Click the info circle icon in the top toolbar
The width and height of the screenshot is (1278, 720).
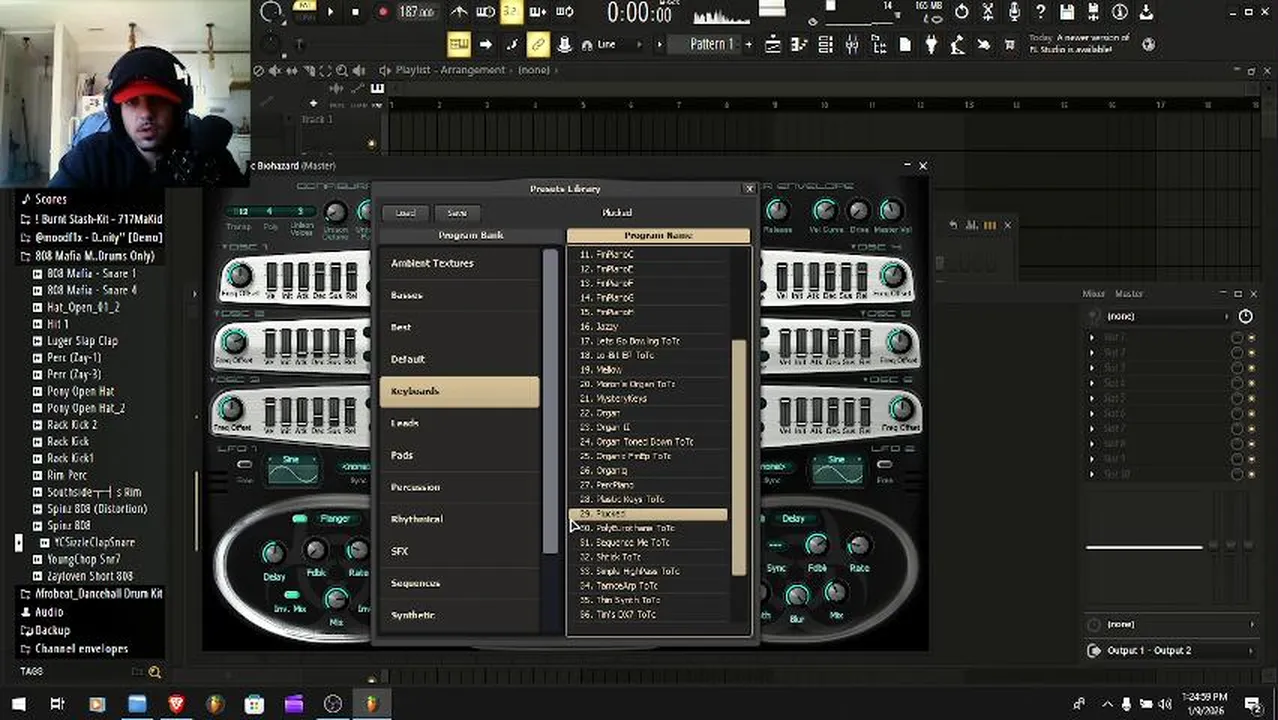(x=1120, y=12)
